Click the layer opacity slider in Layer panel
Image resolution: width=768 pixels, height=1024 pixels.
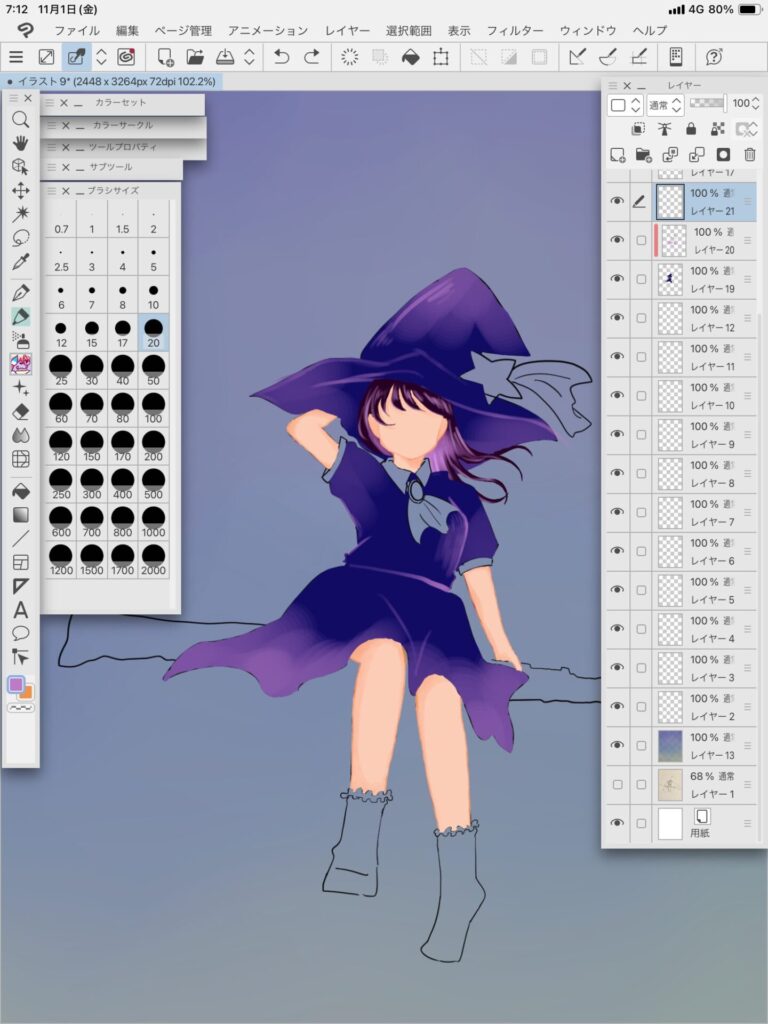[708, 103]
